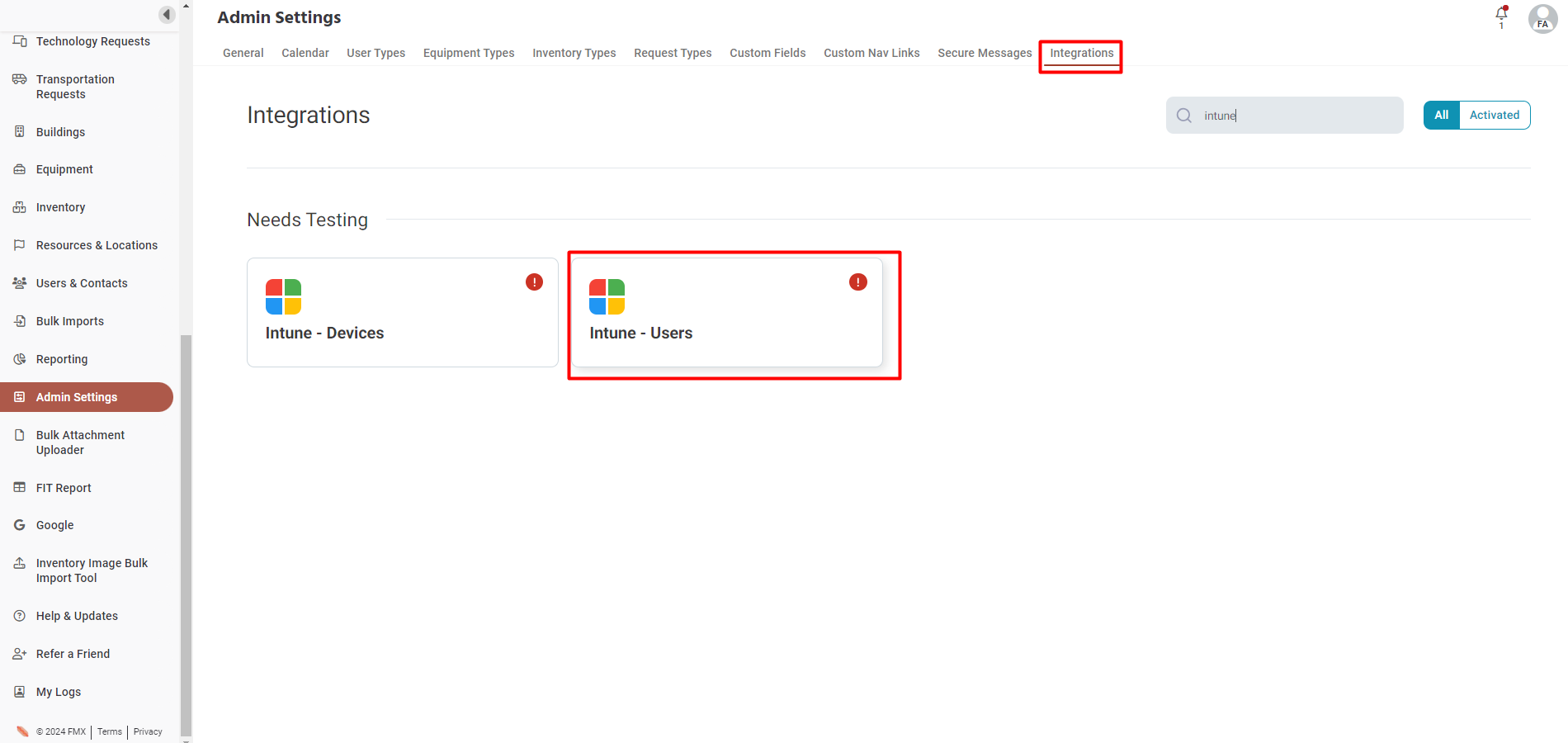This screenshot has height=743, width=1568.
Task: Click the red alert icon on Intune - Users
Action: (x=858, y=282)
